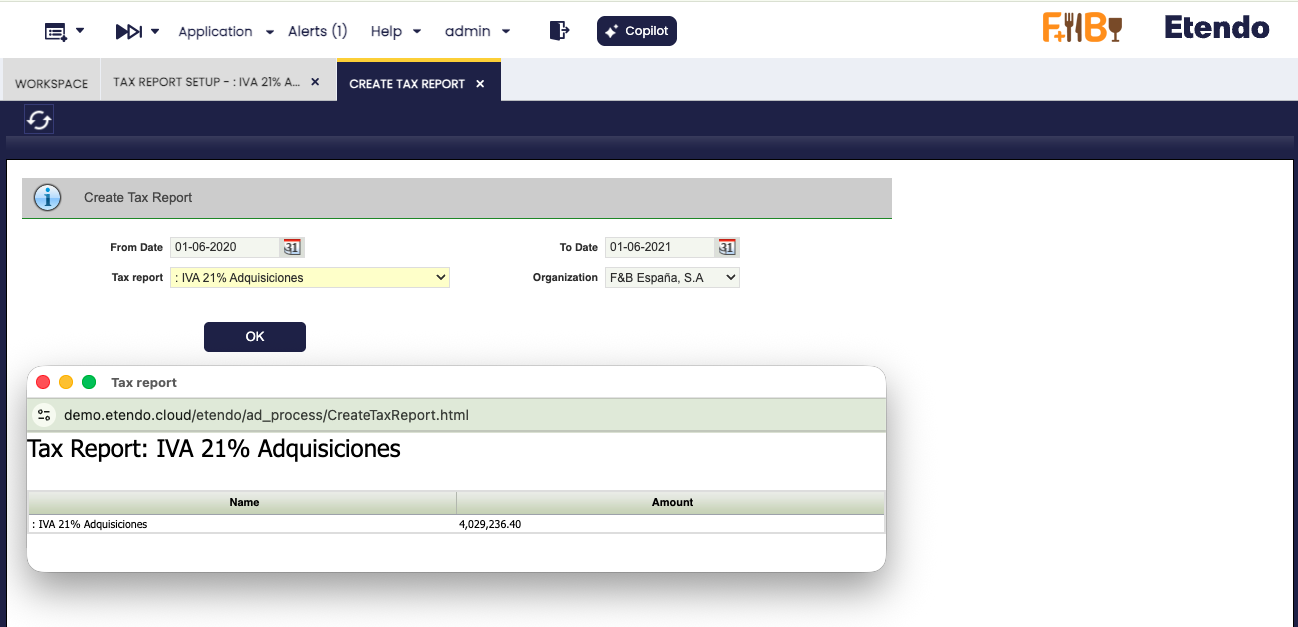Maximize the Tax report popup window

(89, 382)
